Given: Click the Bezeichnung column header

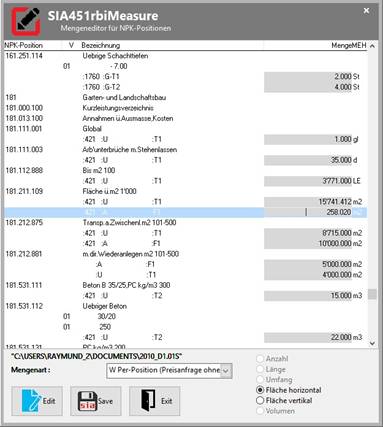Looking at the screenshot, I should (101, 45).
